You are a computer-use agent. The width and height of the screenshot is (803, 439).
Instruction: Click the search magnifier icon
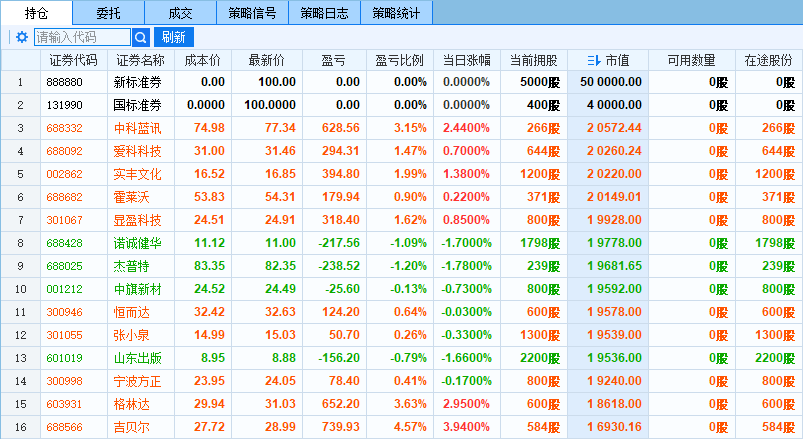tap(141, 37)
